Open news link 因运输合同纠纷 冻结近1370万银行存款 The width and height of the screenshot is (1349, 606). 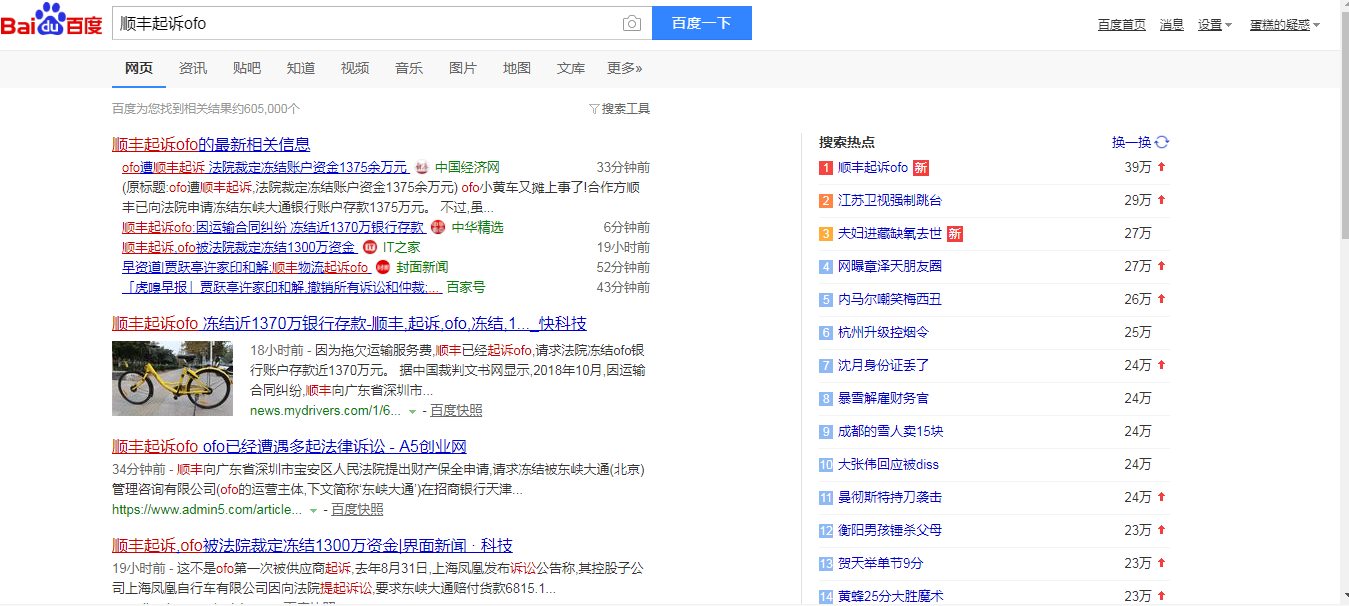tap(273, 228)
